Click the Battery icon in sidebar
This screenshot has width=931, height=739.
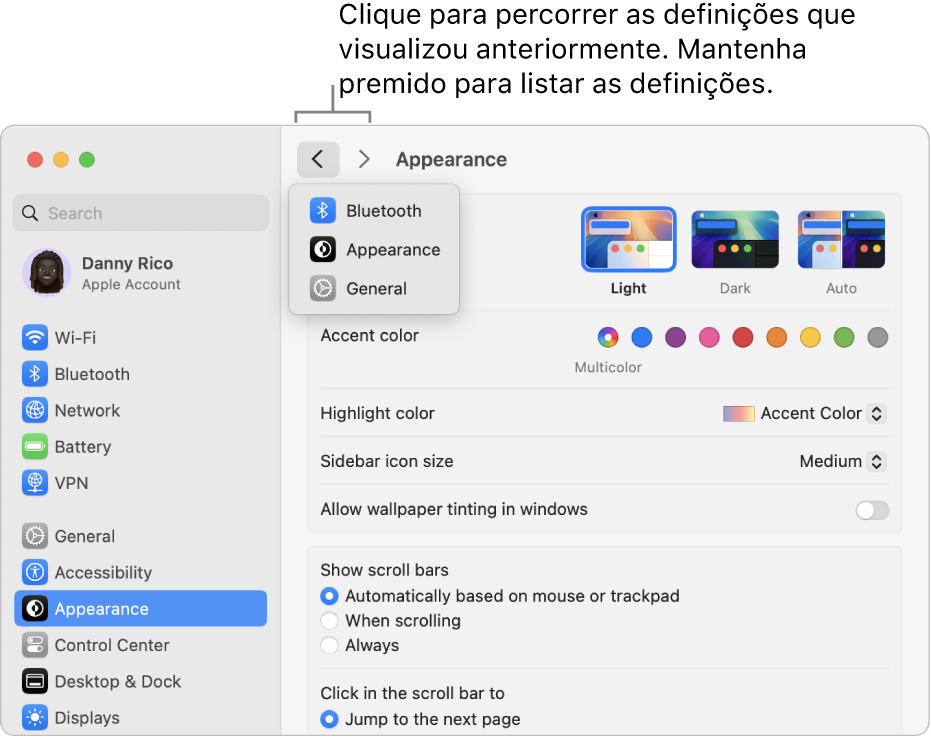pos(35,446)
